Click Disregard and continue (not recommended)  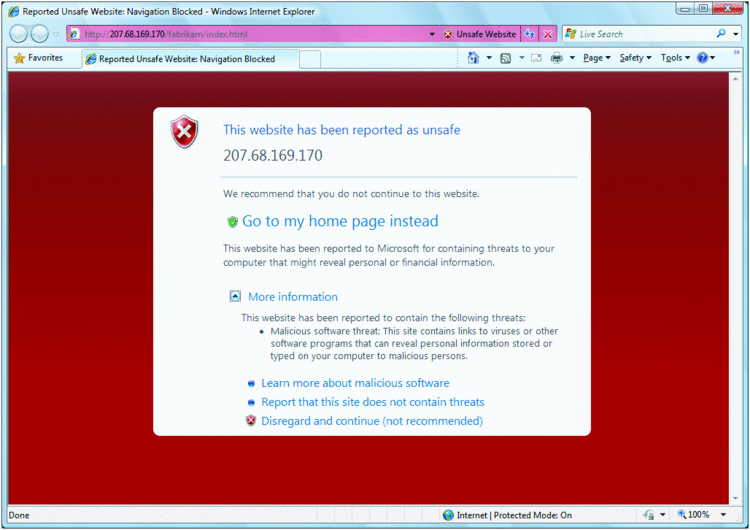click(x=372, y=421)
